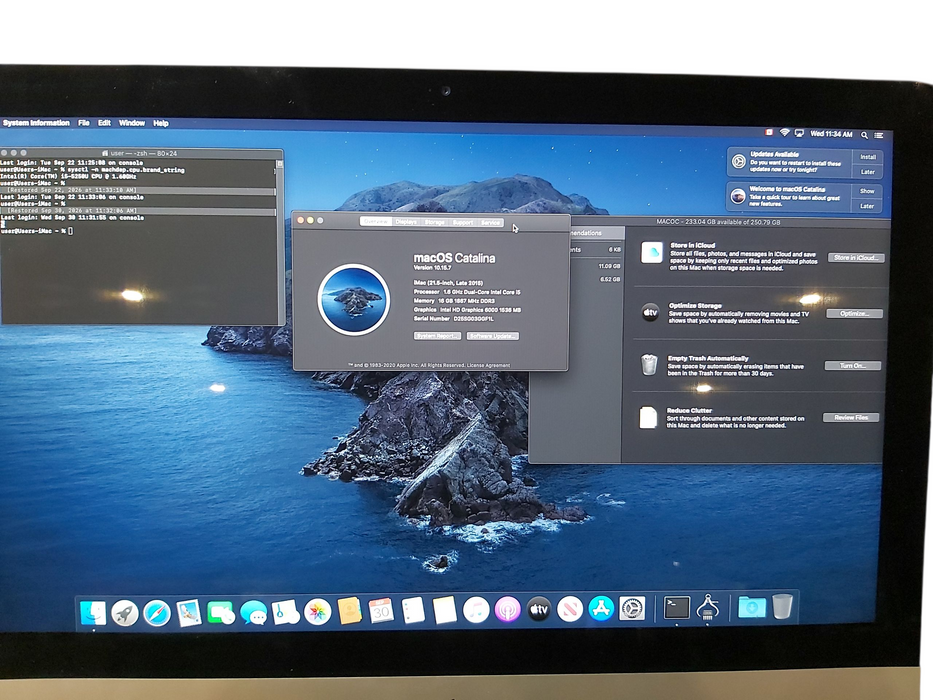Launch Safari from the dock
Screen dimensions: 933x700
point(156,613)
